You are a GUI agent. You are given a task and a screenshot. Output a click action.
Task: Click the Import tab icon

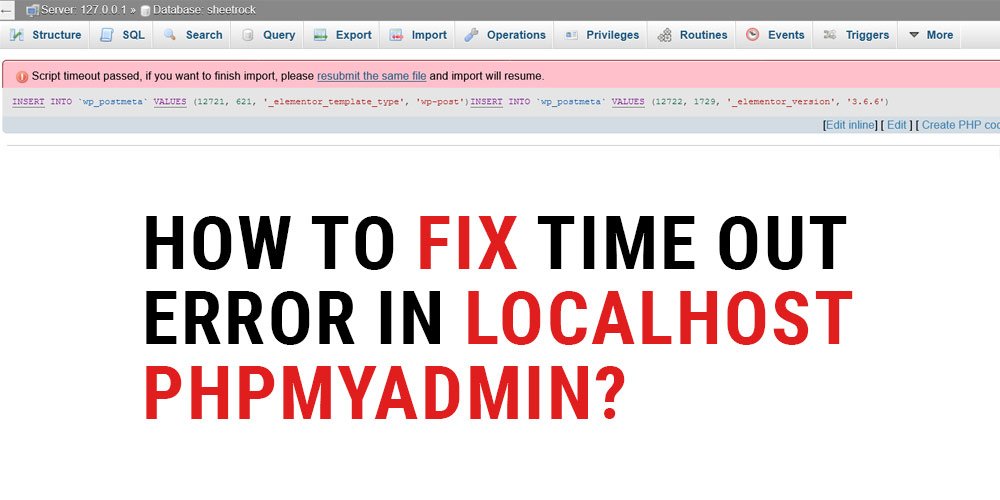395,35
